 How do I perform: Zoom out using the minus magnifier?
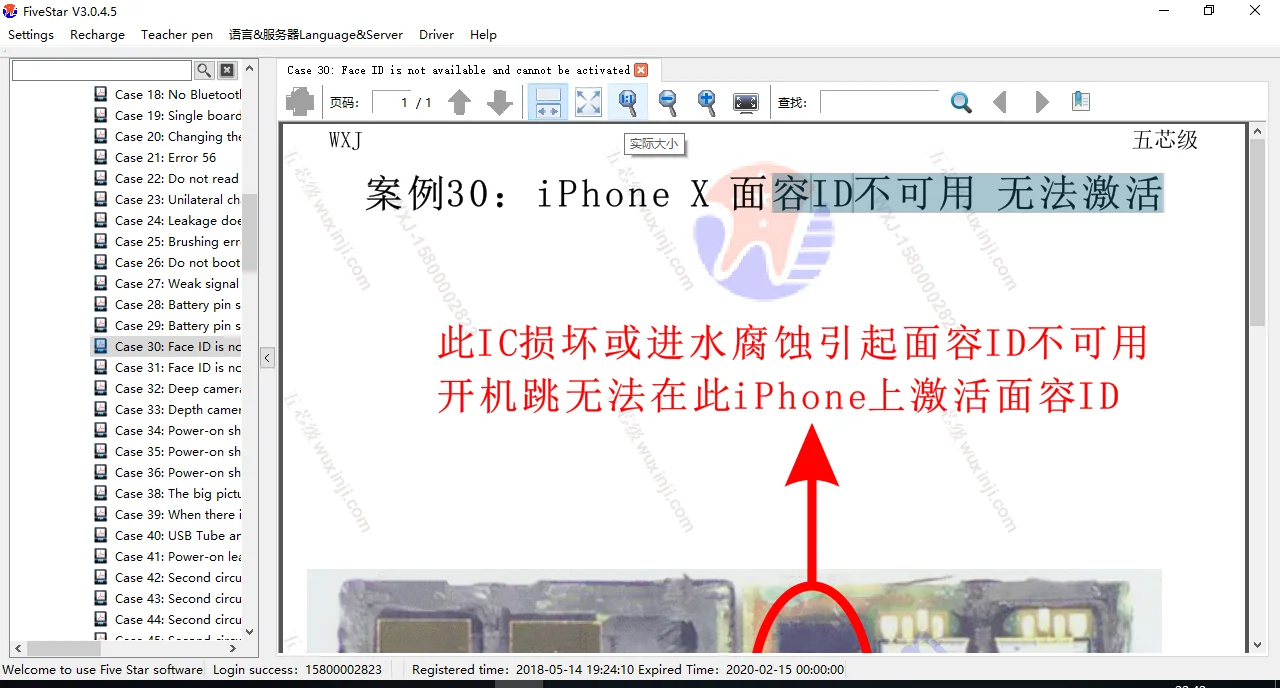coord(668,102)
